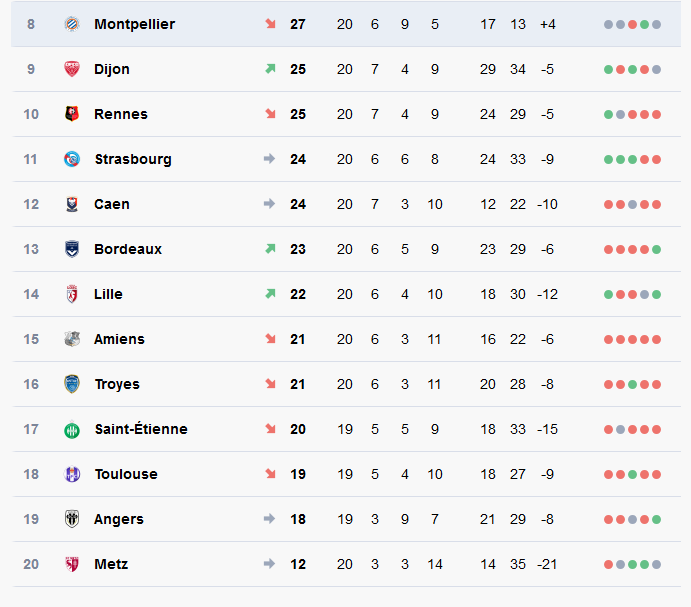This screenshot has width=691, height=607.
Task: Click the Metz club crest icon
Action: [x=72, y=564]
